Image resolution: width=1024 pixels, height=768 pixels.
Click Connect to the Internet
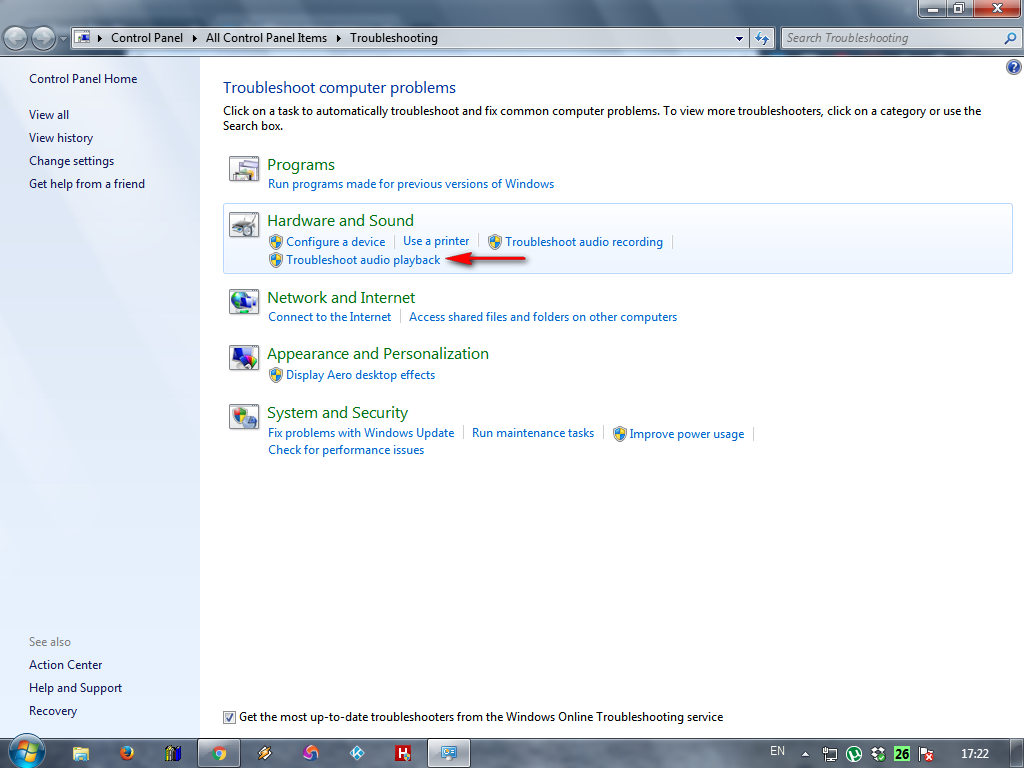coord(329,317)
